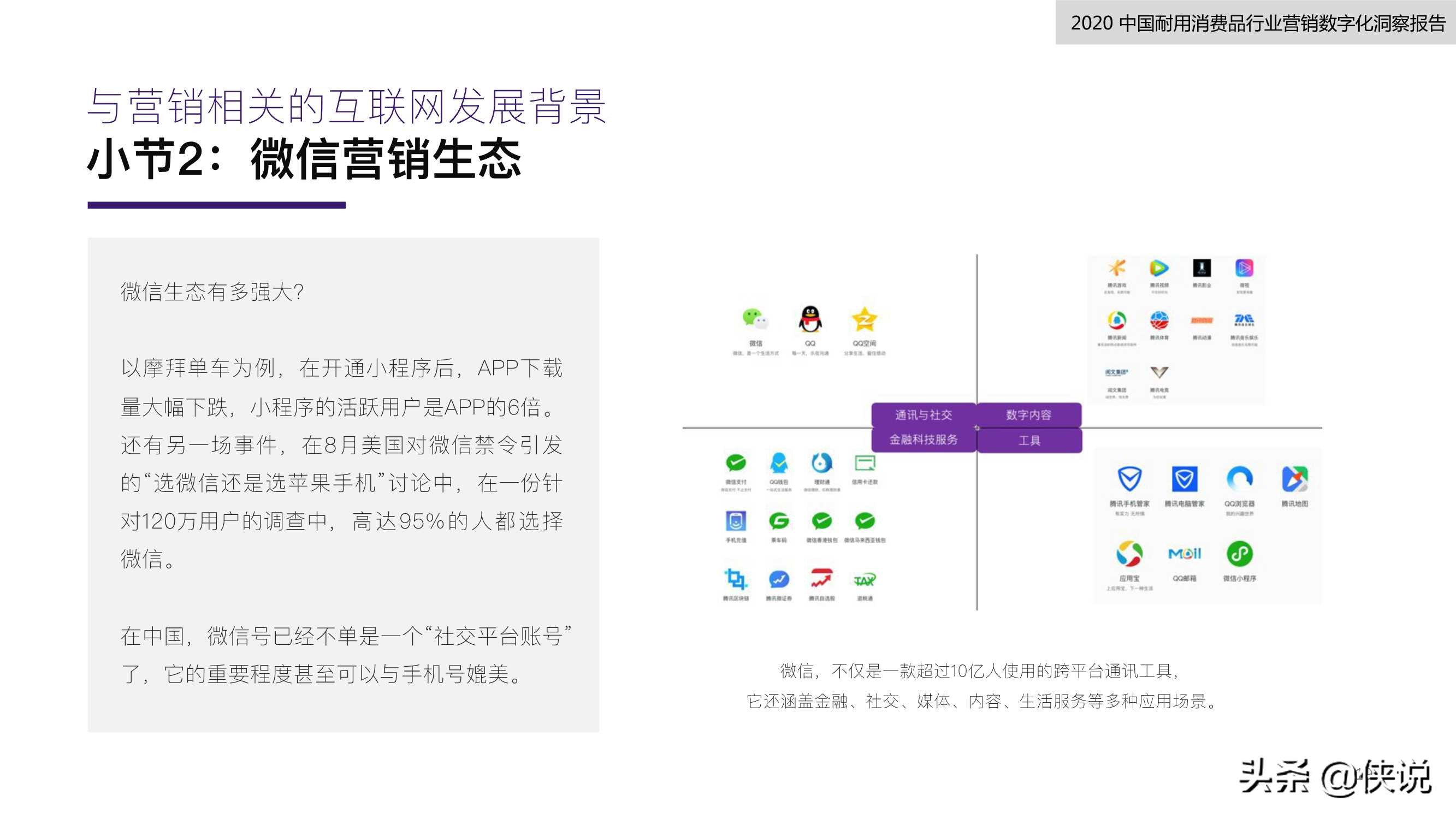Click the 微信小程序 green icon

click(x=1240, y=554)
